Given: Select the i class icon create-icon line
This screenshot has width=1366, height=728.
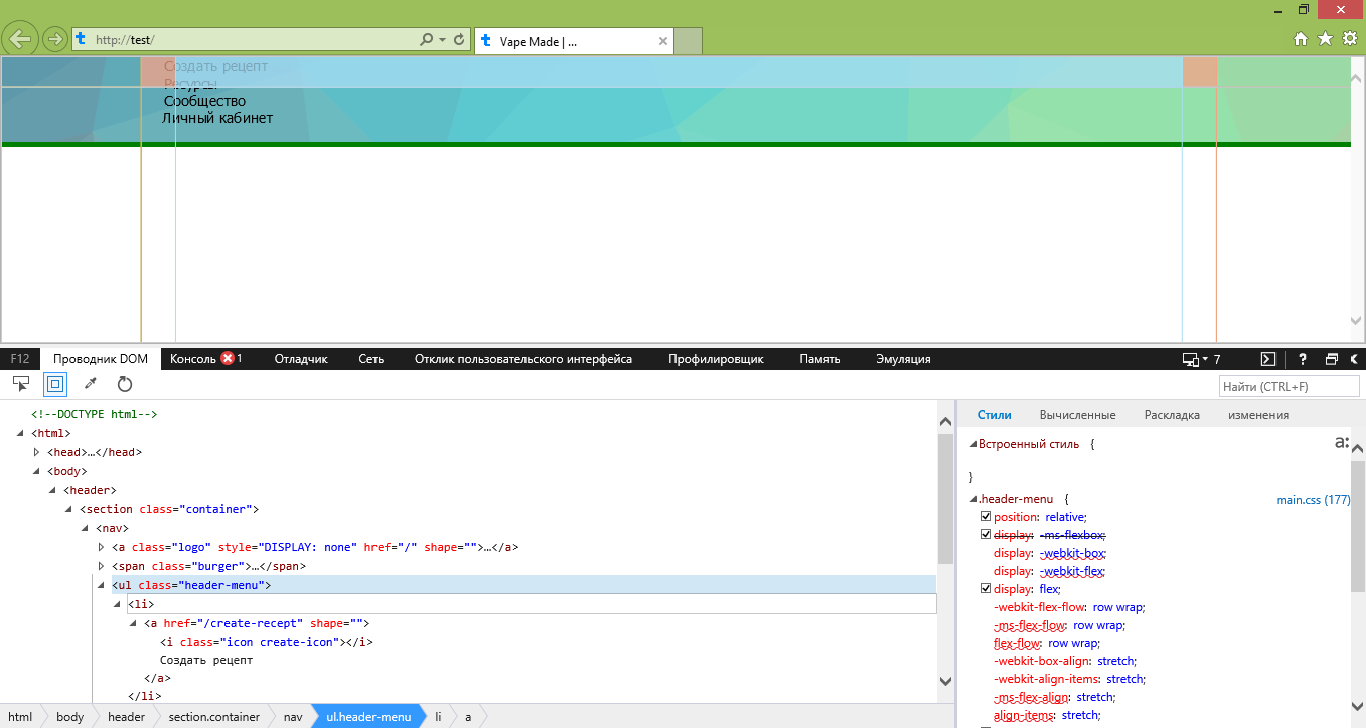Looking at the screenshot, I should pos(266,642).
